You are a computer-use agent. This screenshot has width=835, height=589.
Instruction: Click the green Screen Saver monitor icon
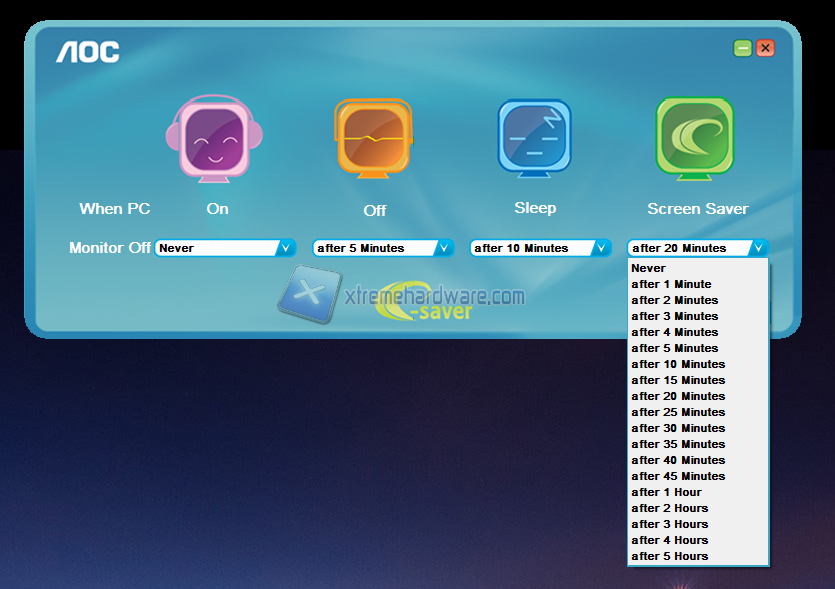(695, 138)
